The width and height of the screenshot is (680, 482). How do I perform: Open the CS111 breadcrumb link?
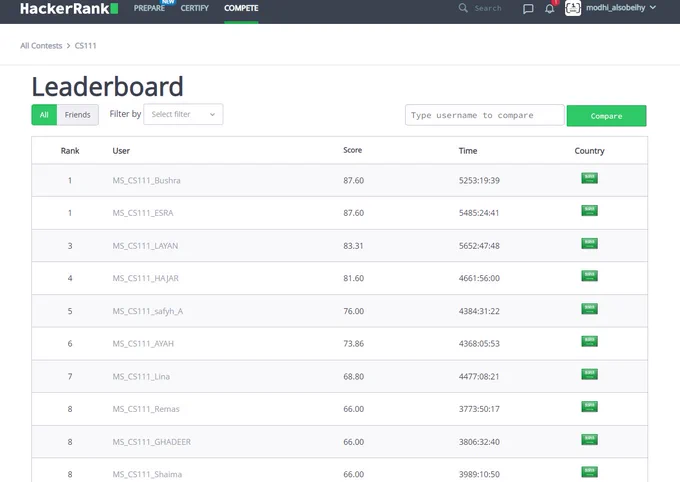pos(85,46)
